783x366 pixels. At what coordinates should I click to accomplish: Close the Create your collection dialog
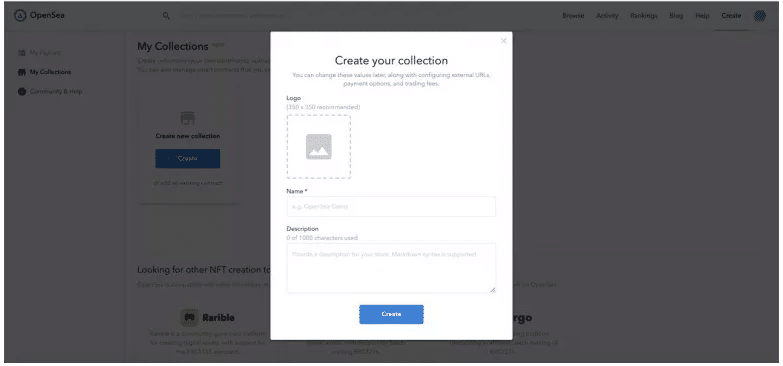[503, 41]
